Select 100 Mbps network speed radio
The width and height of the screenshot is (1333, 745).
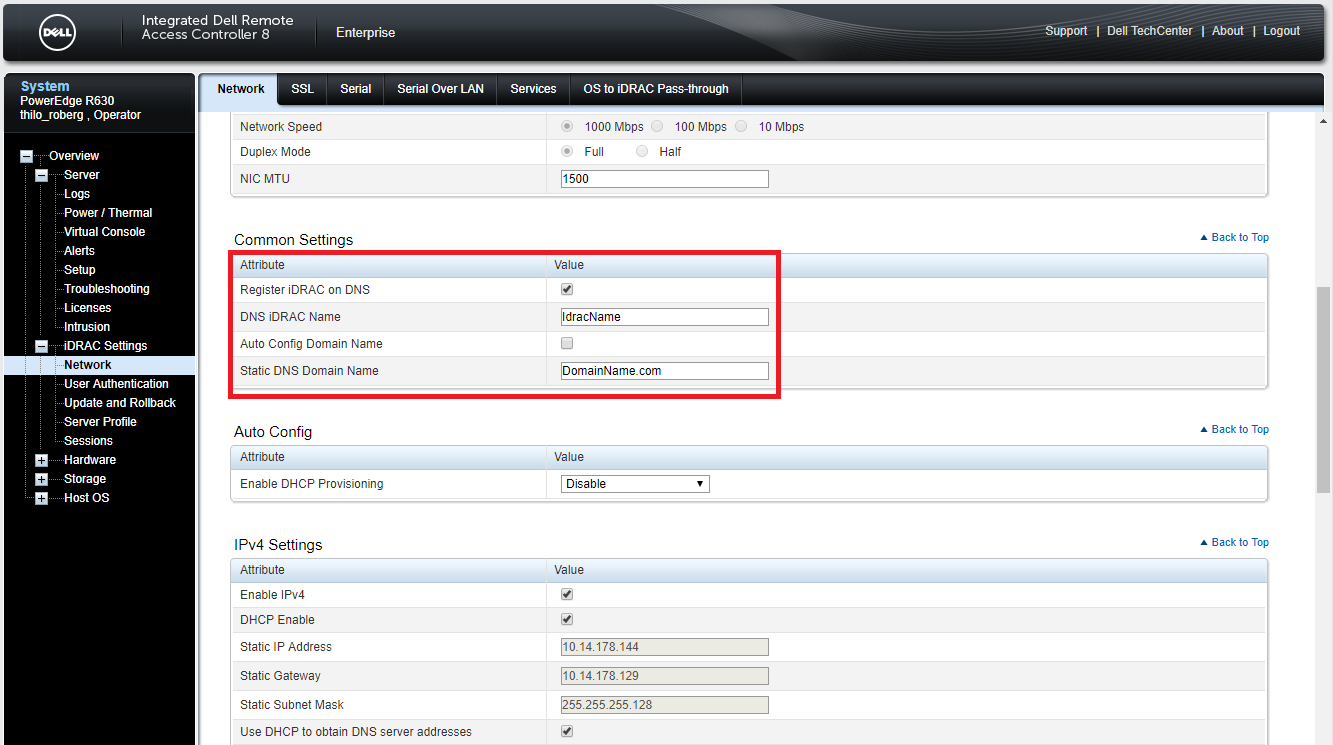click(x=657, y=127)
